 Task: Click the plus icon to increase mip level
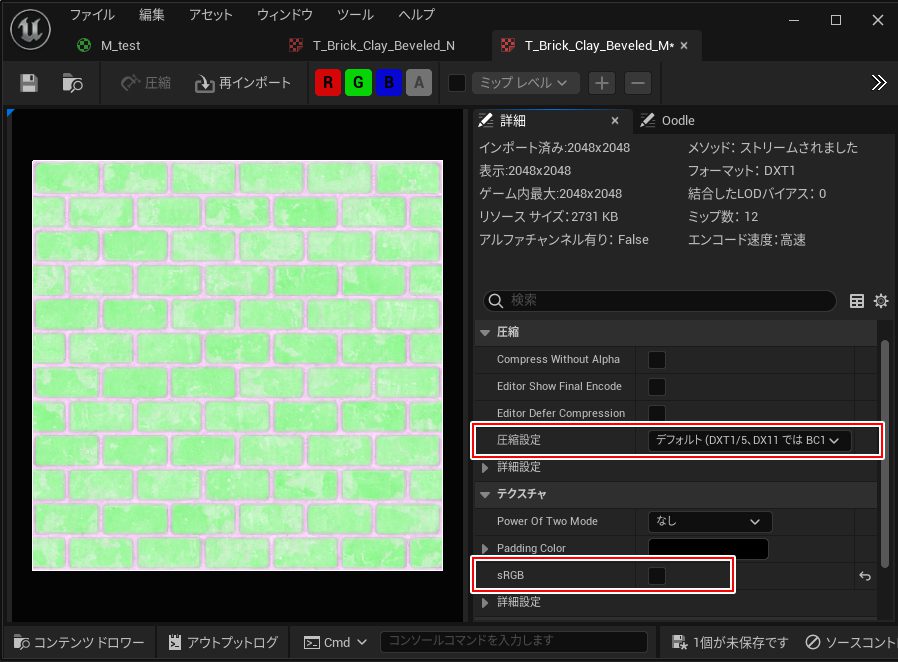click(x=601, y=83)
